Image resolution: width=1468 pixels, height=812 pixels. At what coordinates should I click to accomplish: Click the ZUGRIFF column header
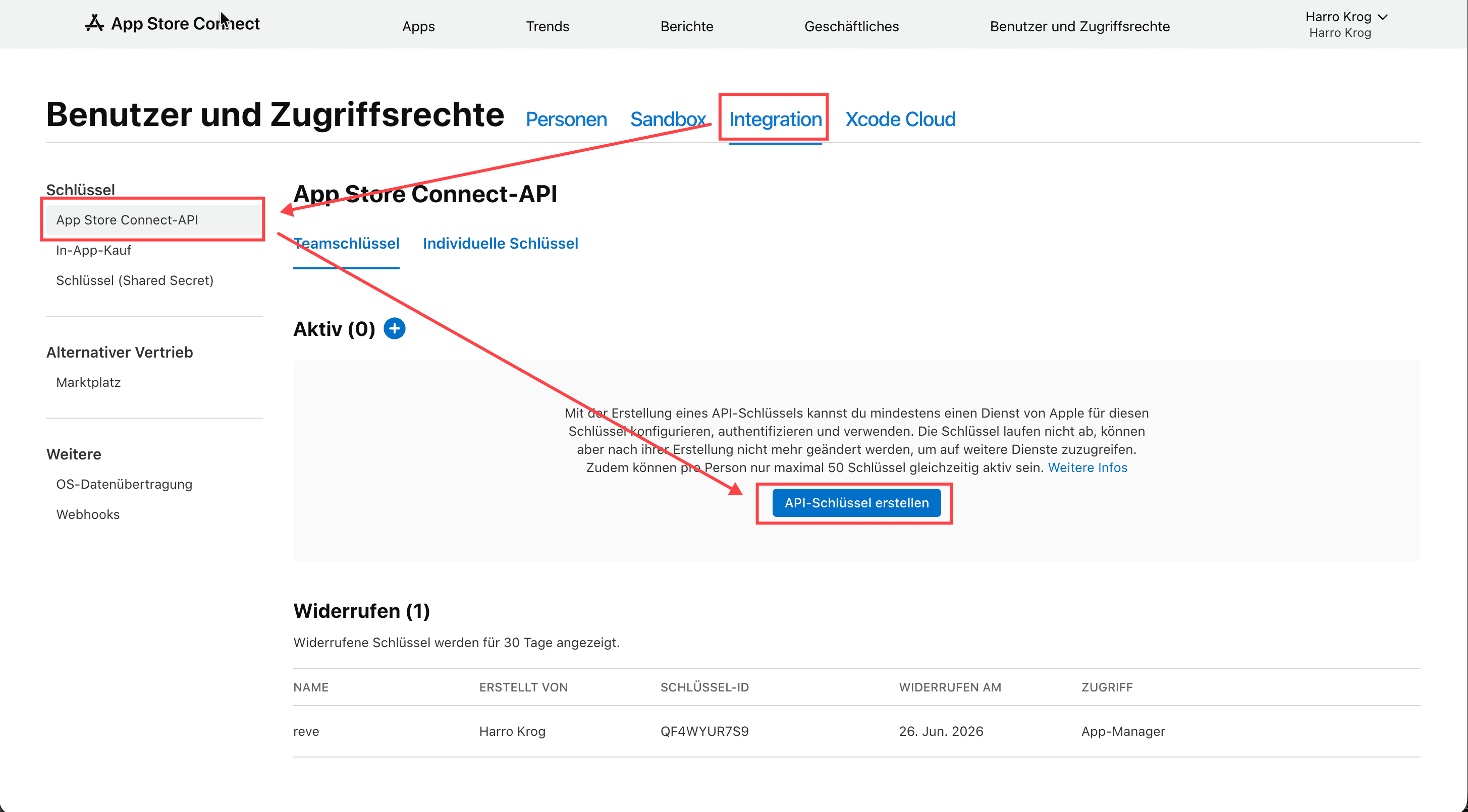(1107, 687)
